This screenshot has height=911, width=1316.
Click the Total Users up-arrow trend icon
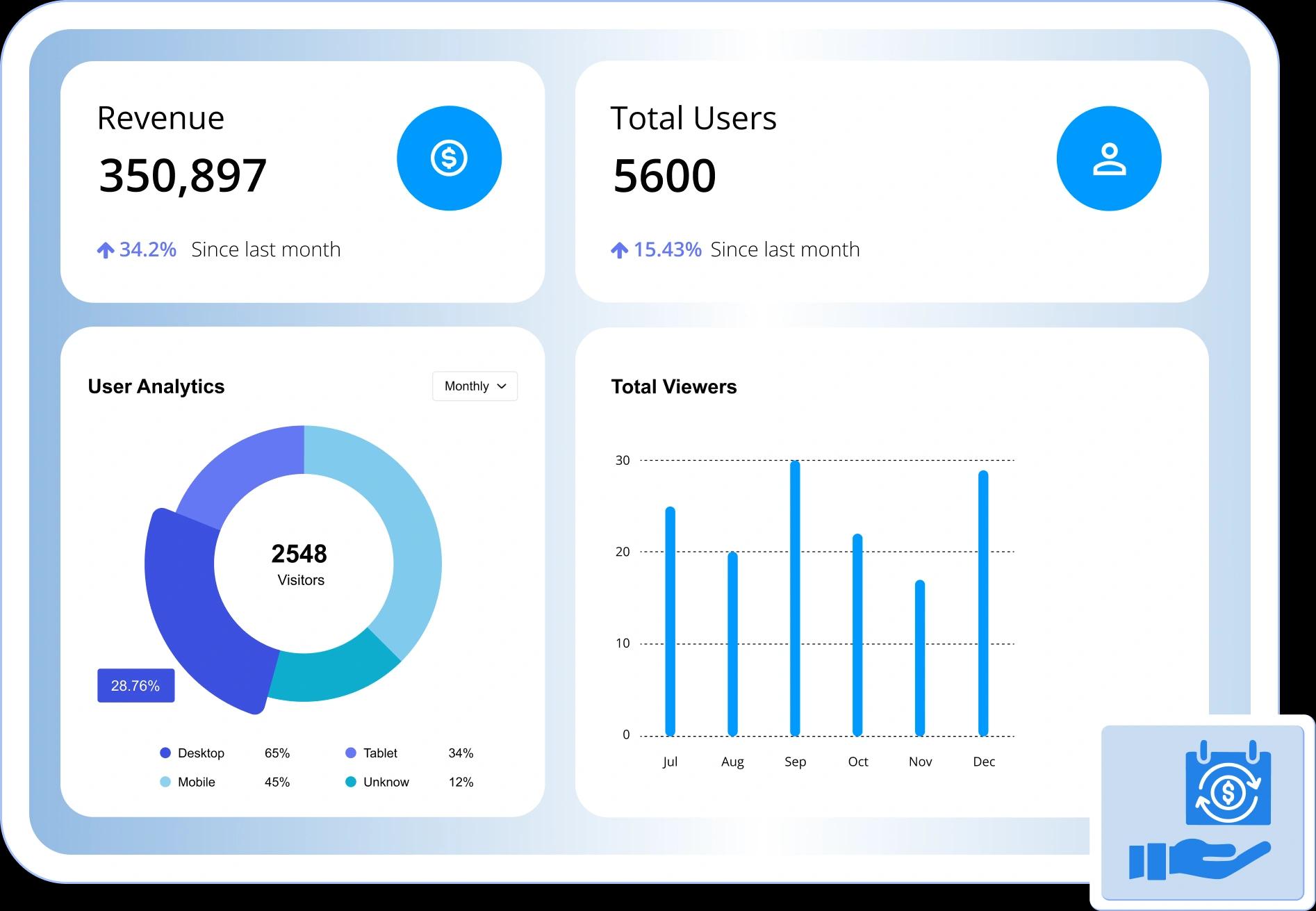[x=619, y=250]
